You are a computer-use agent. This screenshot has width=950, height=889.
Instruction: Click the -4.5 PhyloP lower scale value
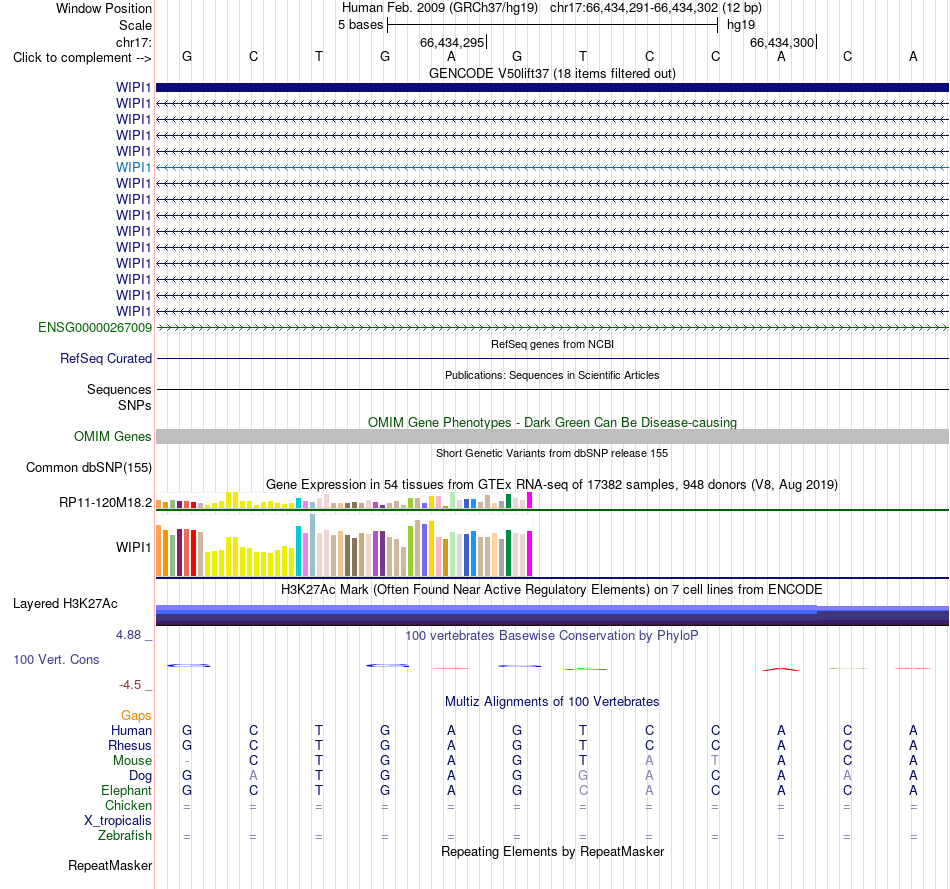[x=130, y=685]
